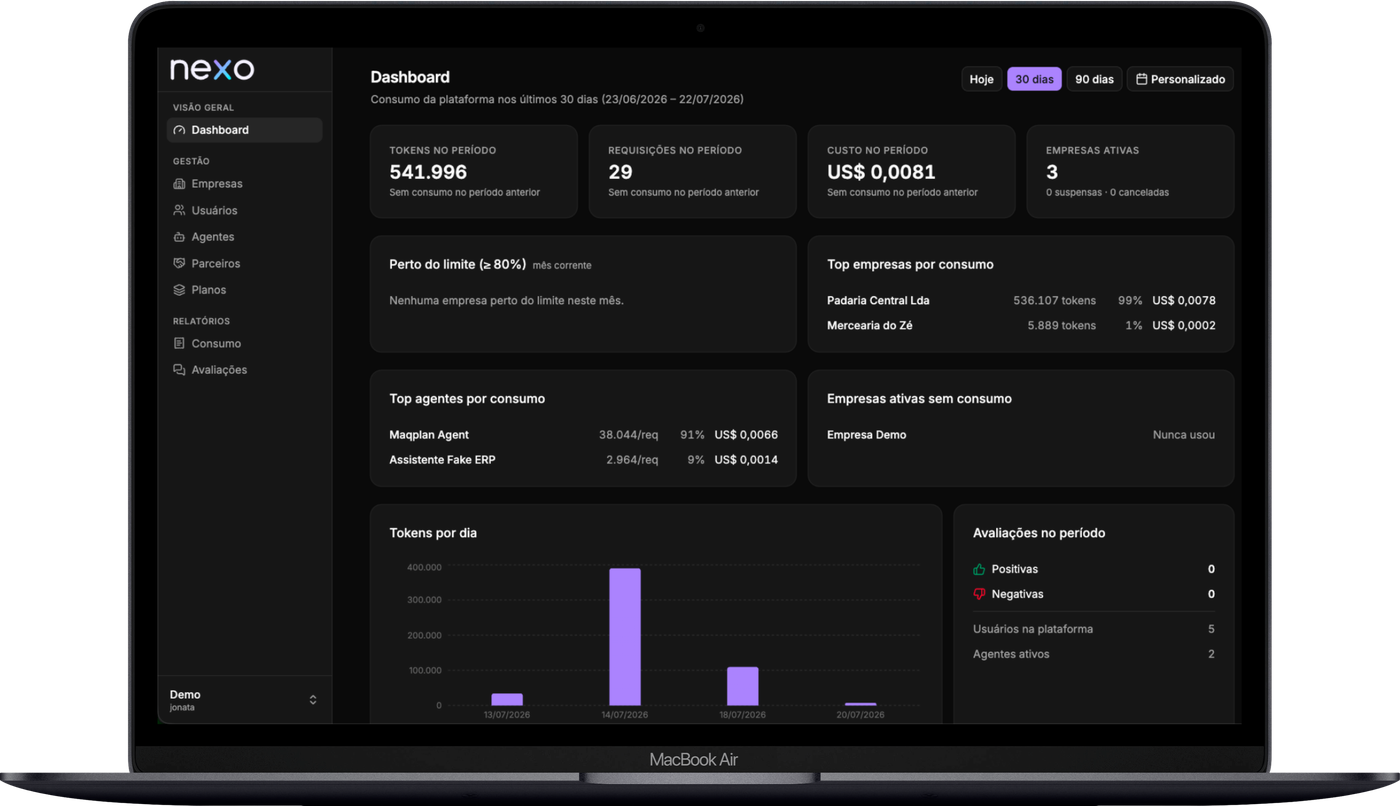Image resolution: width=1400 pixels, height=806 pixels.
Task: Click the Mercearia do Zé row
Action: [x=1021, y=325]
